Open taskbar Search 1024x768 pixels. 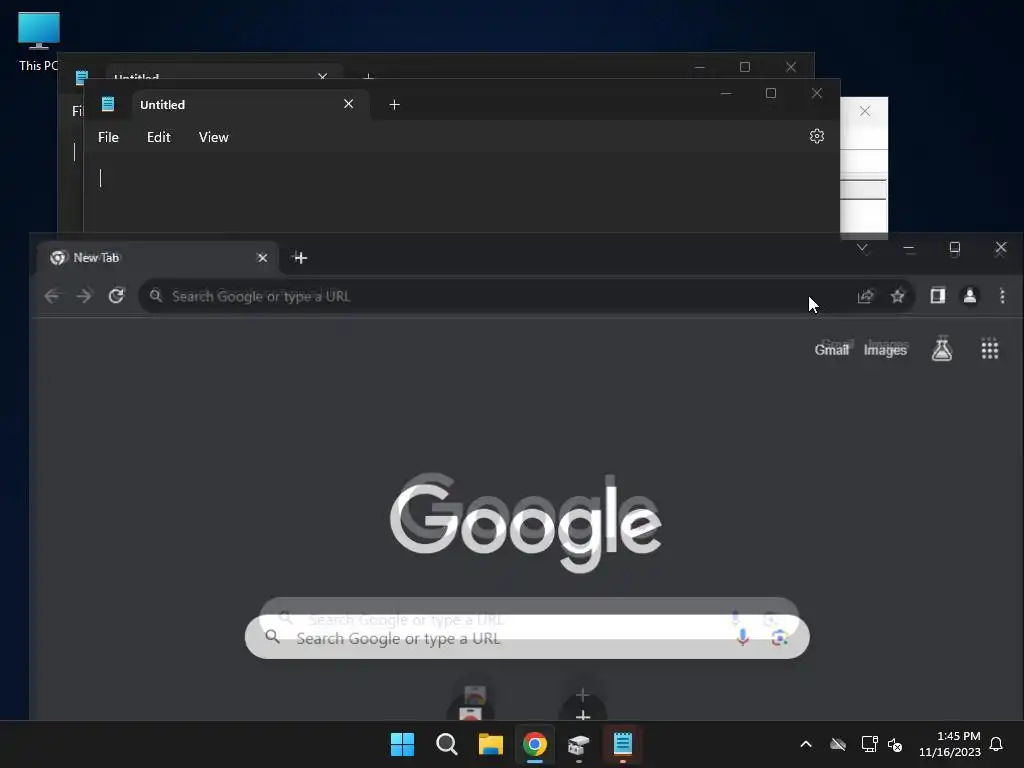(x=447, y=744)
